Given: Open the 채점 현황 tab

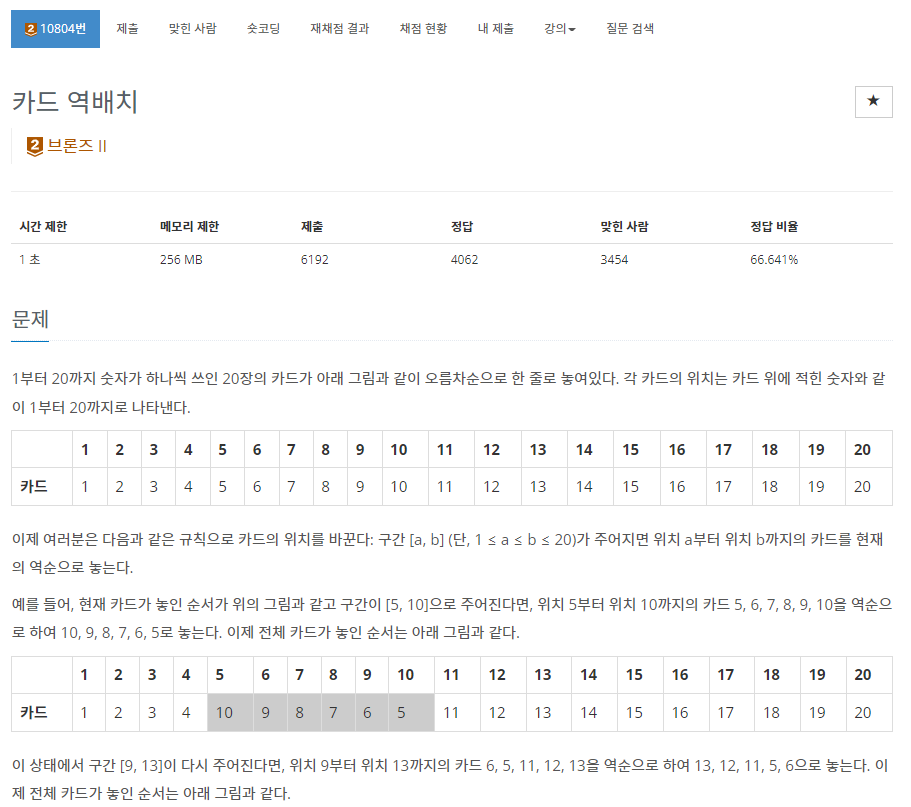Looking at the screenshot, I should point(424,28).
